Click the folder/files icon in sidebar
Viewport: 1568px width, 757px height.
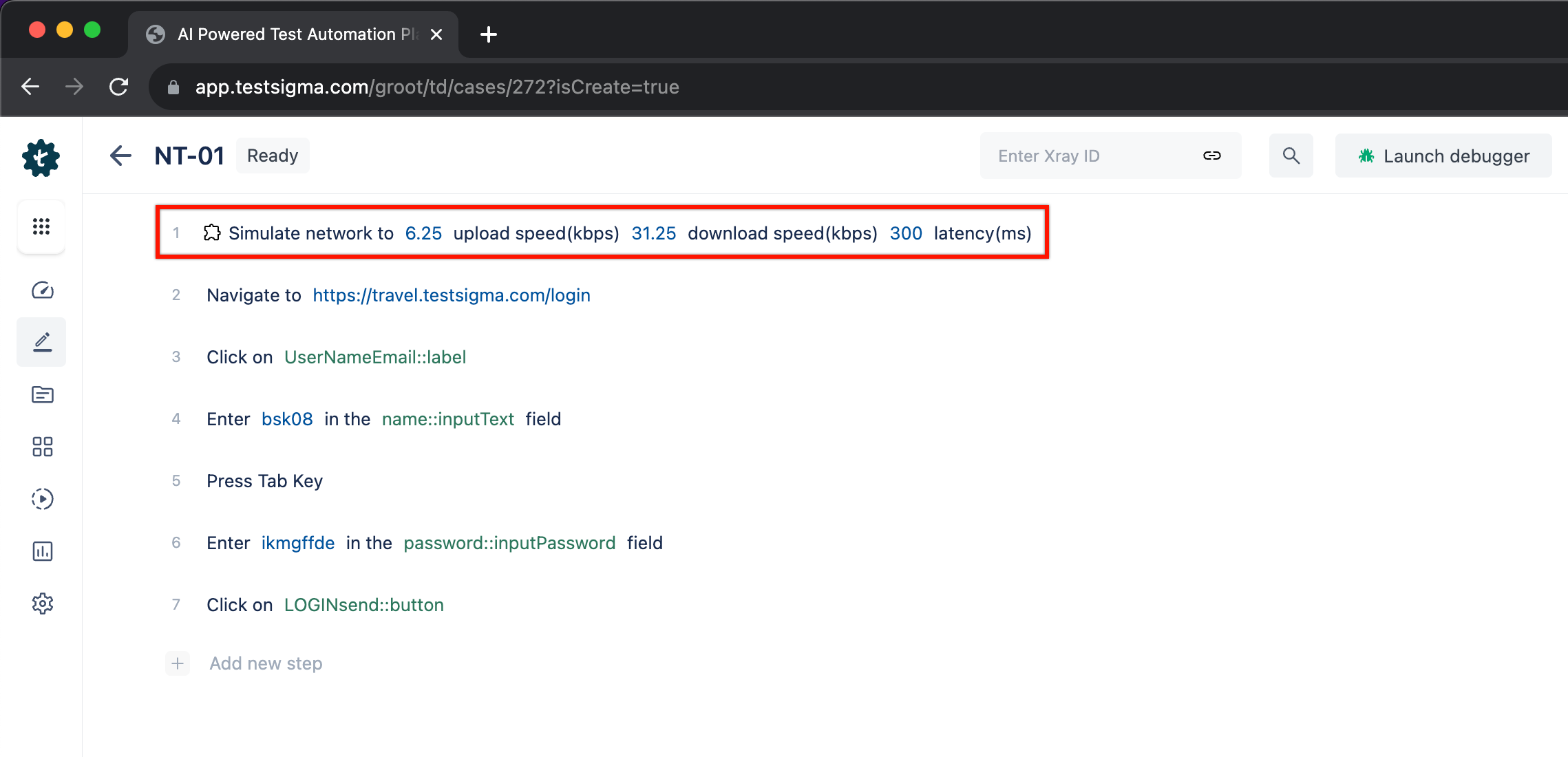click(x=42, y=394)
